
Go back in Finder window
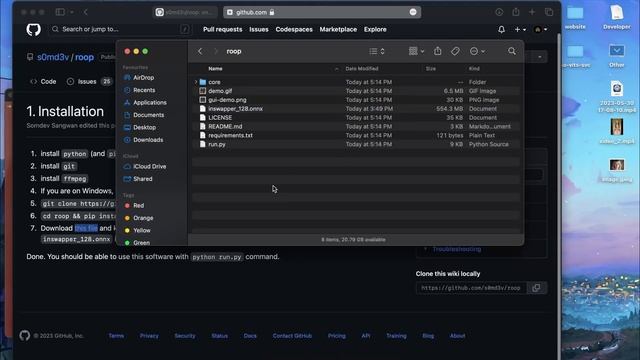point(200,51)
